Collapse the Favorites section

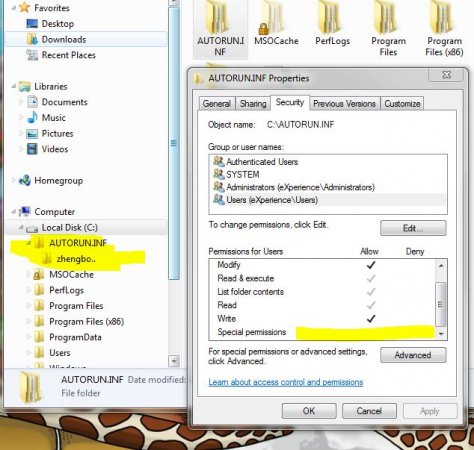14,7
